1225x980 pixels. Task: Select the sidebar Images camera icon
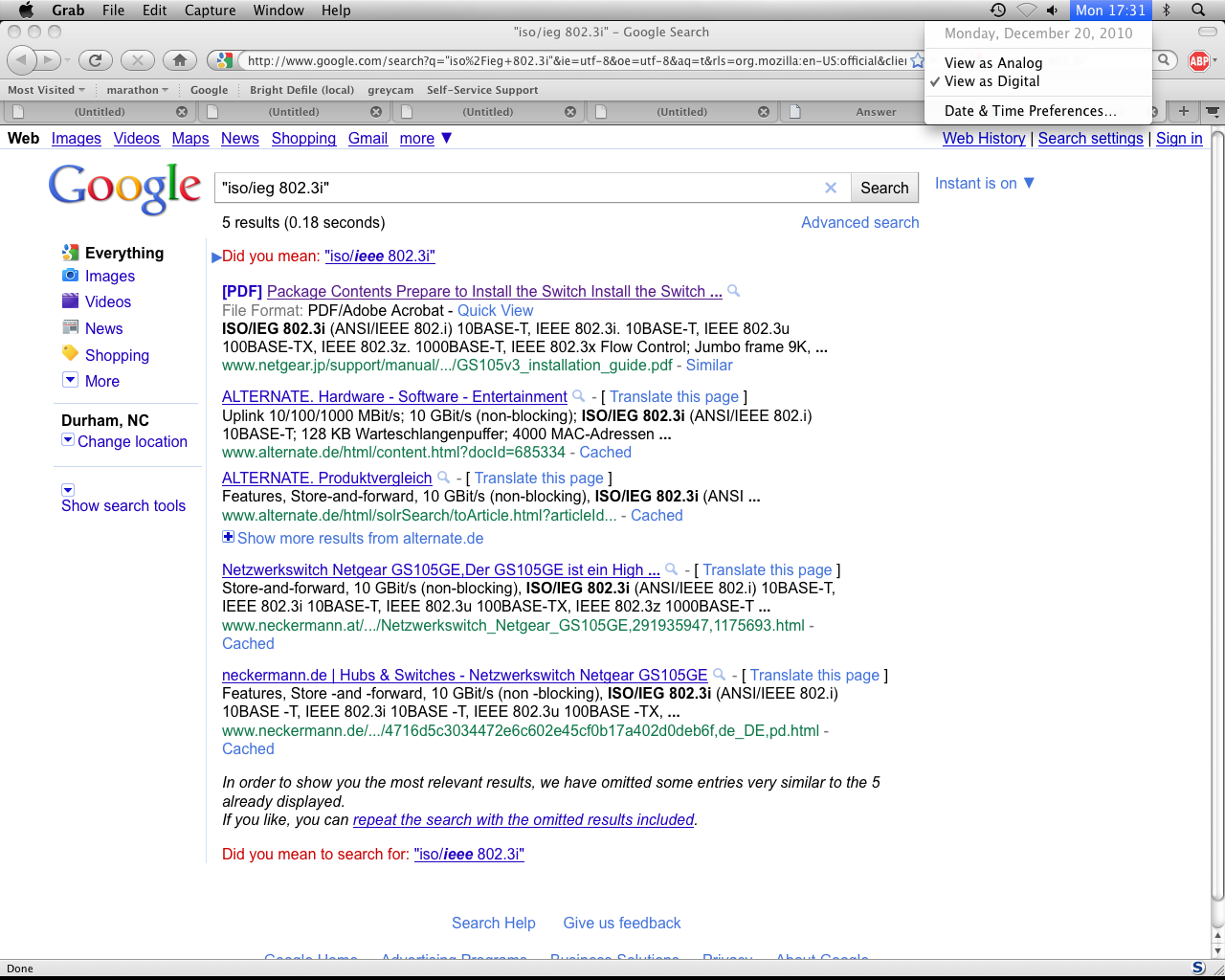70,276
